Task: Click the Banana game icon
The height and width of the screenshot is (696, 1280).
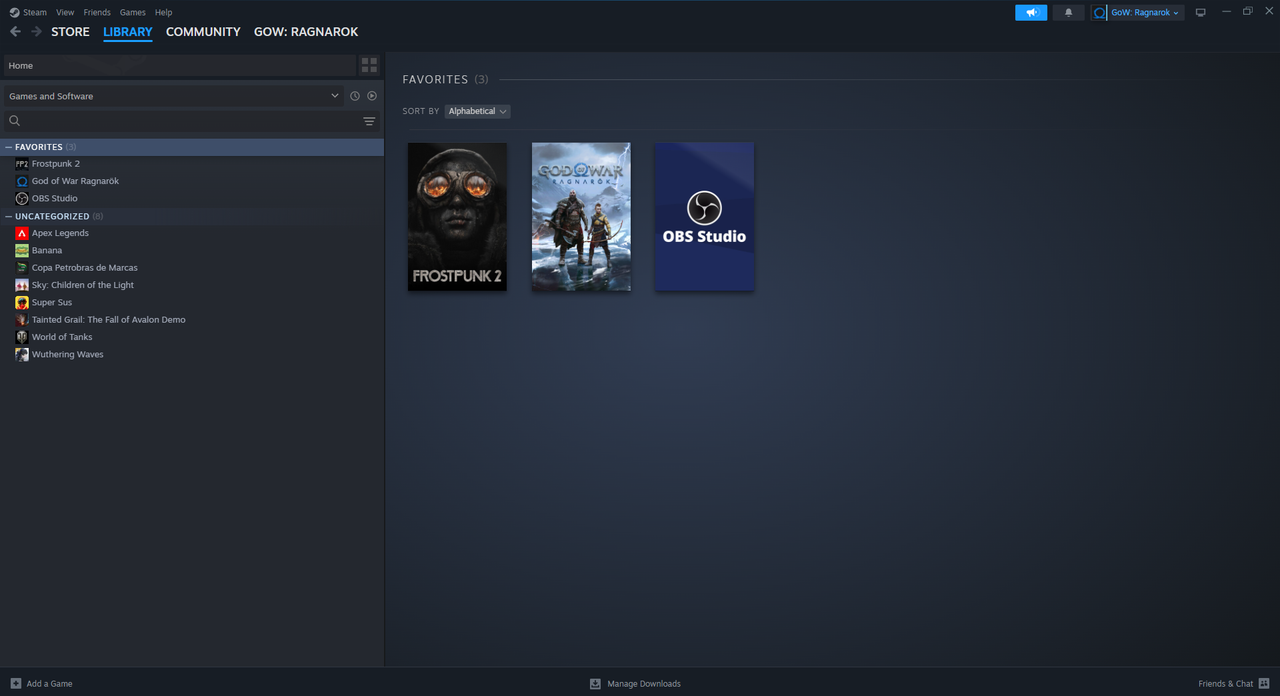Action: coord(22,250)
